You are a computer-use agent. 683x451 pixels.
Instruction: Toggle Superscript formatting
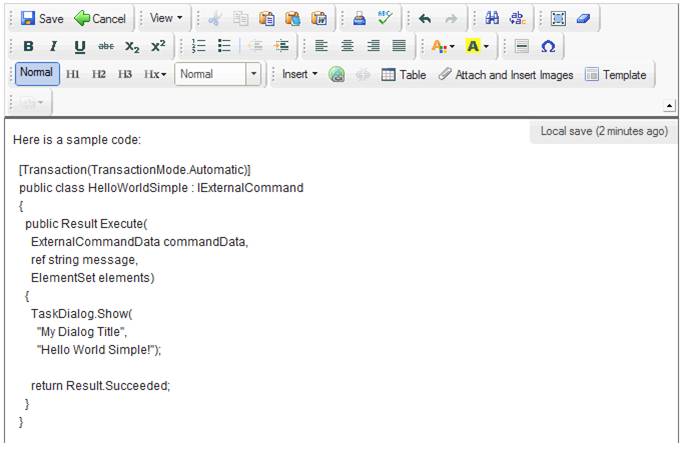(x=158, y=46)
